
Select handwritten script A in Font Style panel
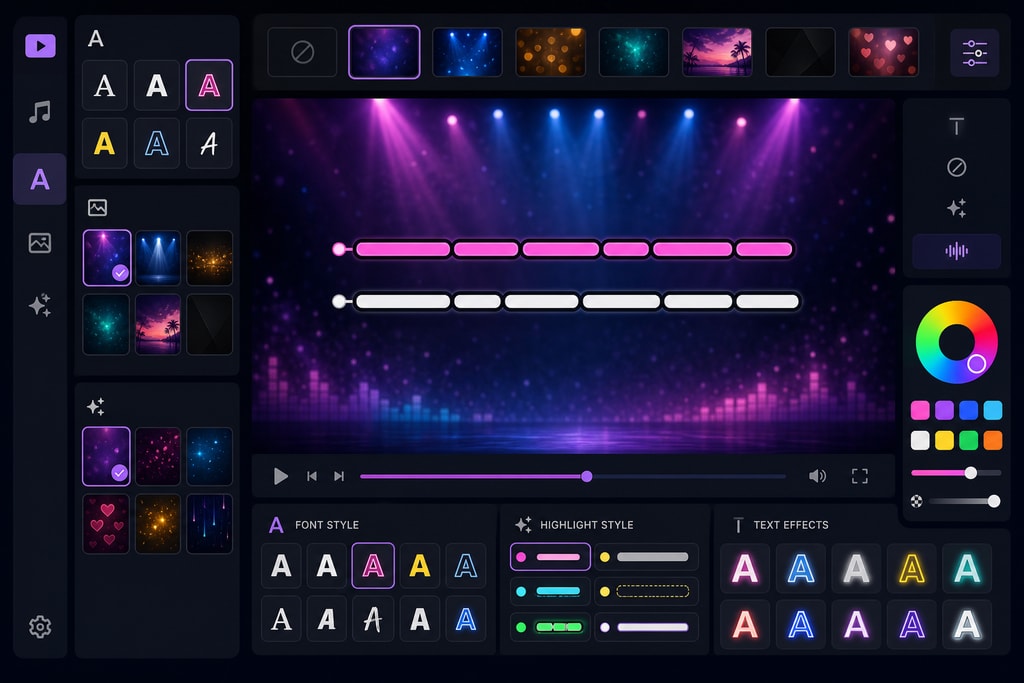point(373,618)
